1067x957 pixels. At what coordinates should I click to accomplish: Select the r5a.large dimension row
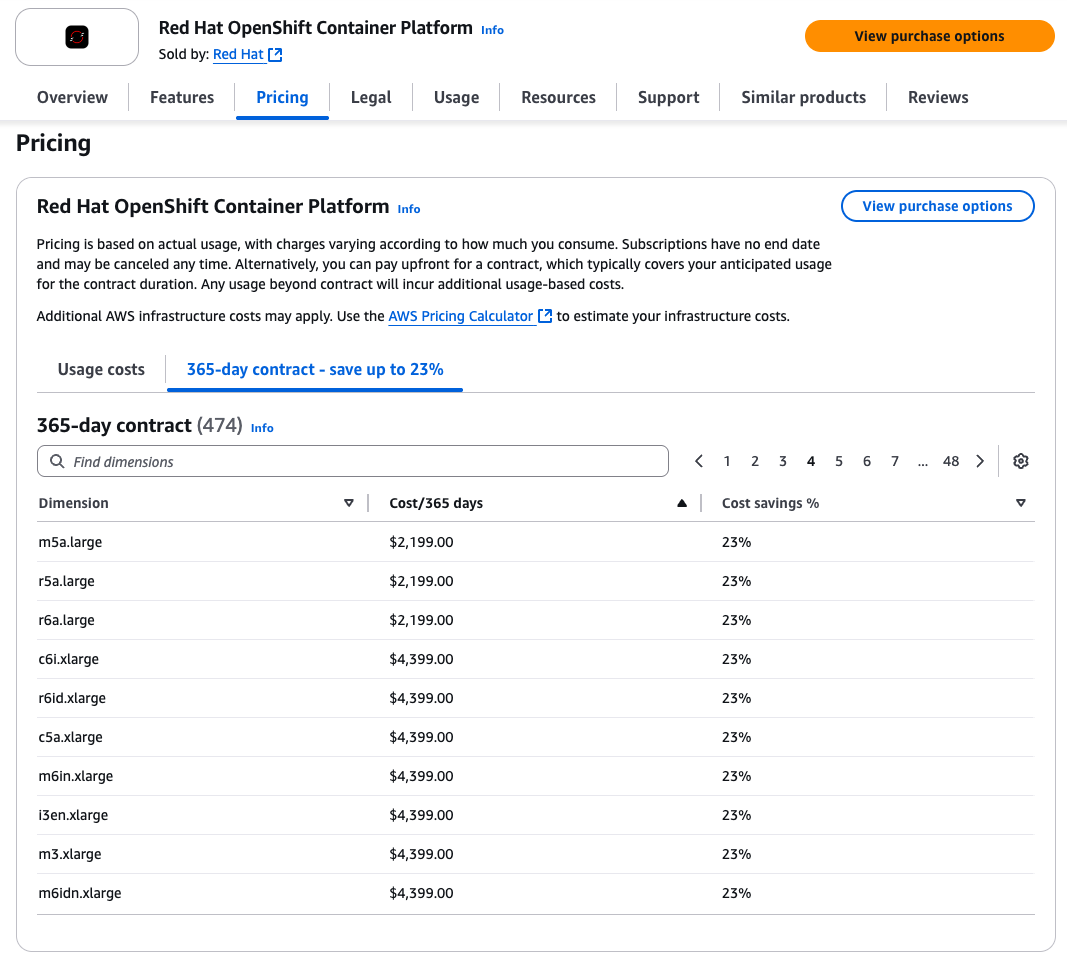click(536, 581)
